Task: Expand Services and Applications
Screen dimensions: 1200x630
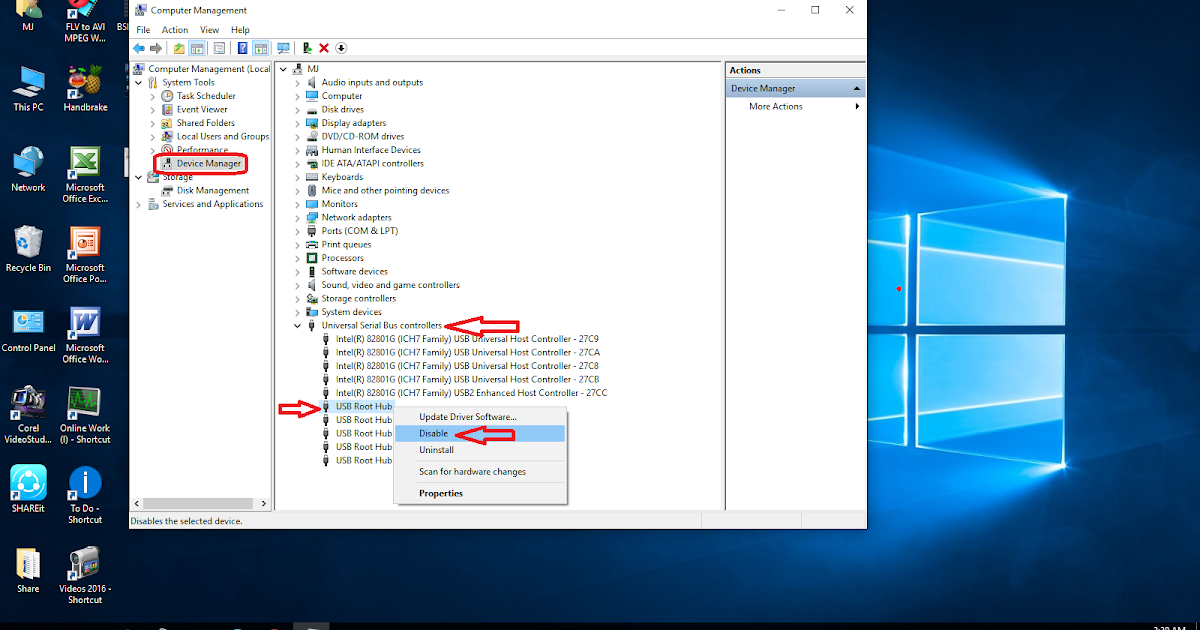Action: [139, 204]
